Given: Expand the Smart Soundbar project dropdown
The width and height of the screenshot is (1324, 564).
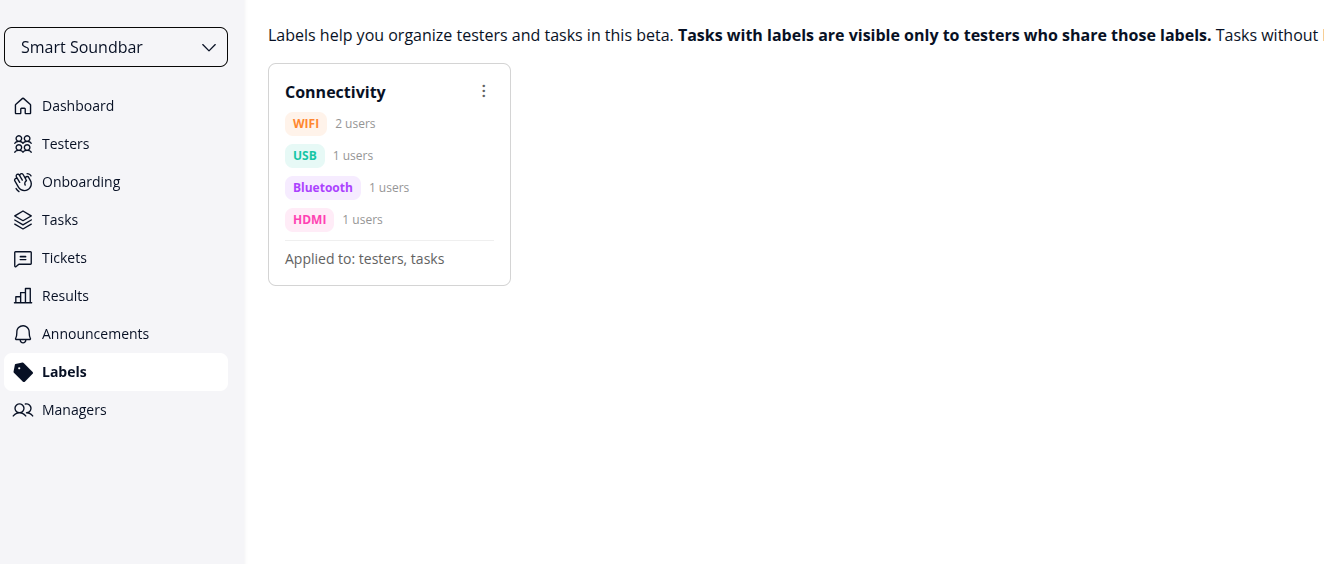Looking at the screenshot, I should pyautogui.click(x=116, y=47).
